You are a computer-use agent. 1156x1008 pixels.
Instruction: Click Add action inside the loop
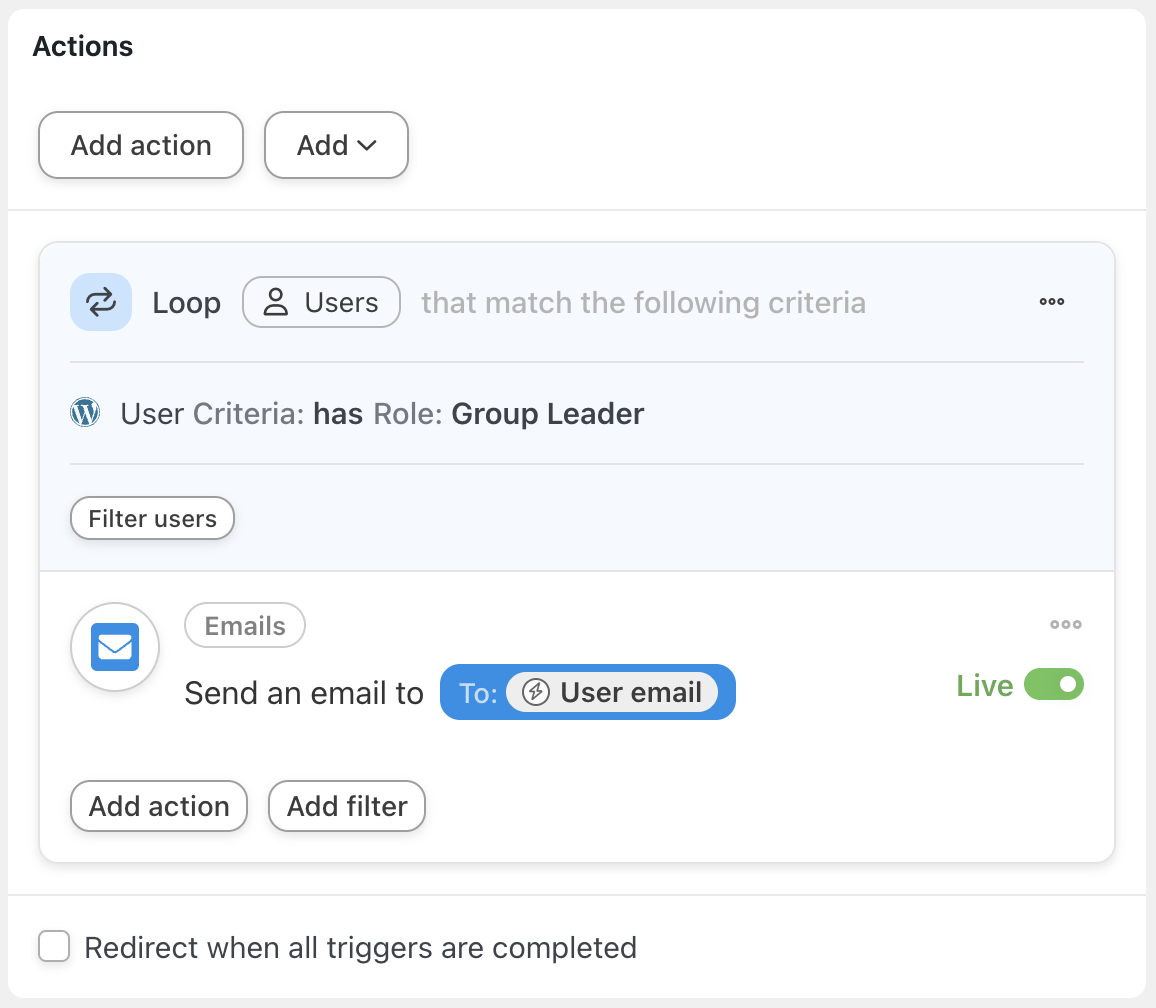(x=159, y=806)
